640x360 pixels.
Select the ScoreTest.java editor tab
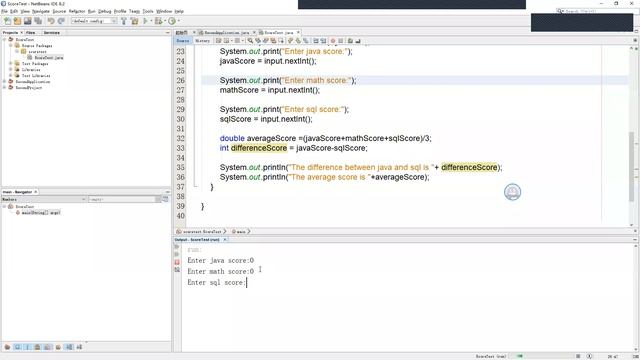[x=278, y=32]
